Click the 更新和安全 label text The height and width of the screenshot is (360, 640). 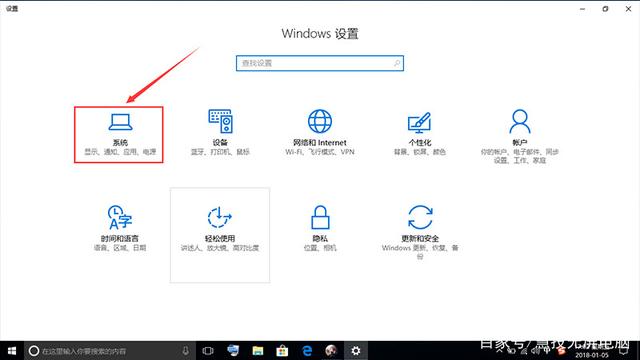[420, 238]
